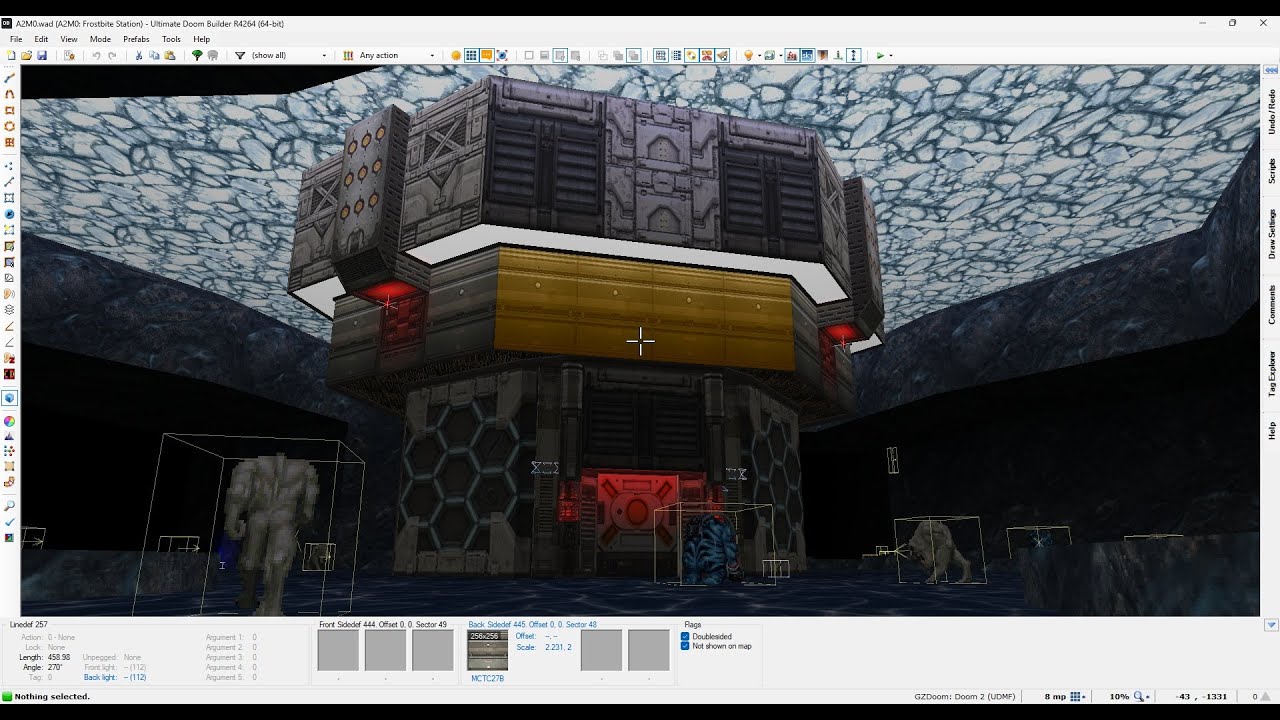
Task: Expand the lightbulb dynamic lights dropdown arrow
Action: pyautogui.click(x=759, y=55)
